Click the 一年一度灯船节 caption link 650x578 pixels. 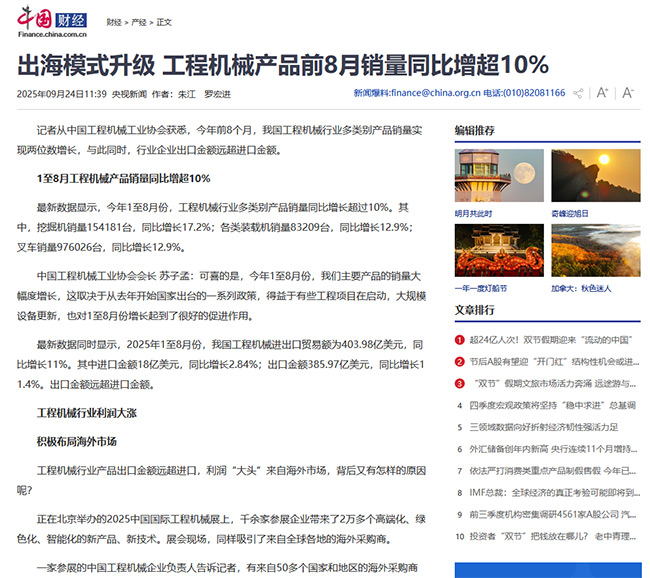(481, 288)
